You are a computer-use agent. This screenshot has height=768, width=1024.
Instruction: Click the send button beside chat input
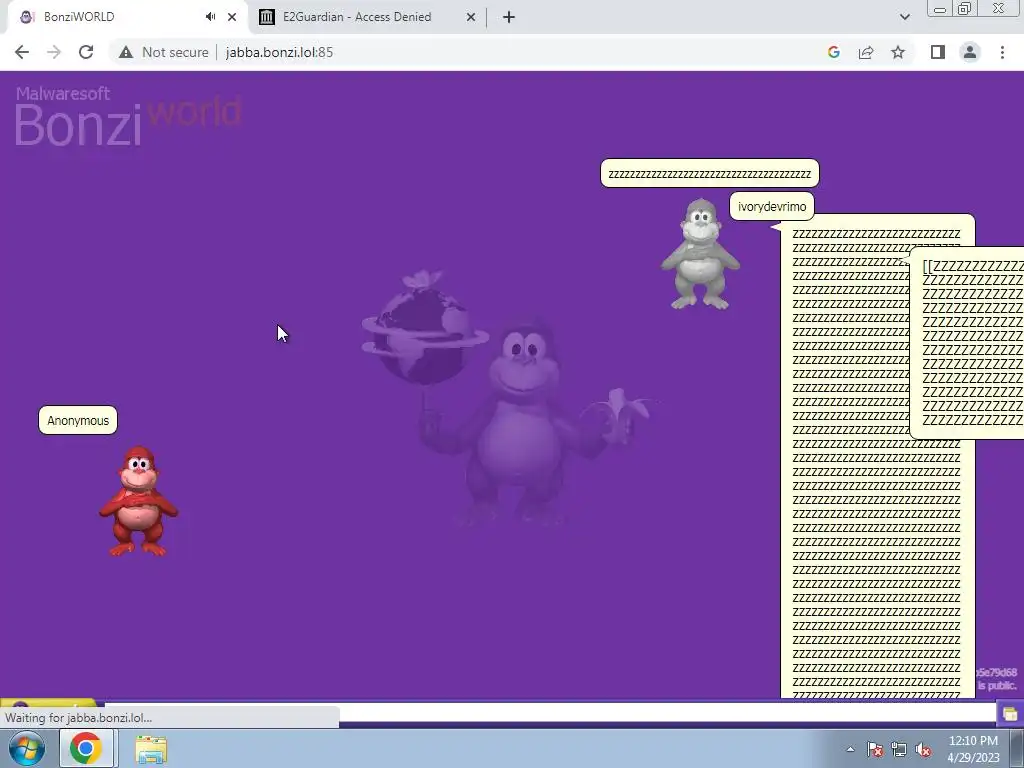click(x=1010, y=713)
